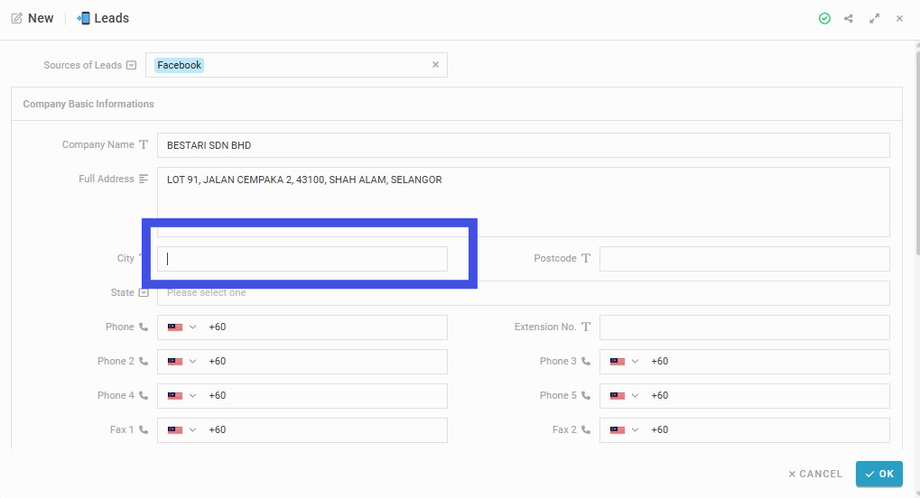Expand the dialog to fullscreen
This screenshot has height=498, width=920.
(x=874, y=19)
